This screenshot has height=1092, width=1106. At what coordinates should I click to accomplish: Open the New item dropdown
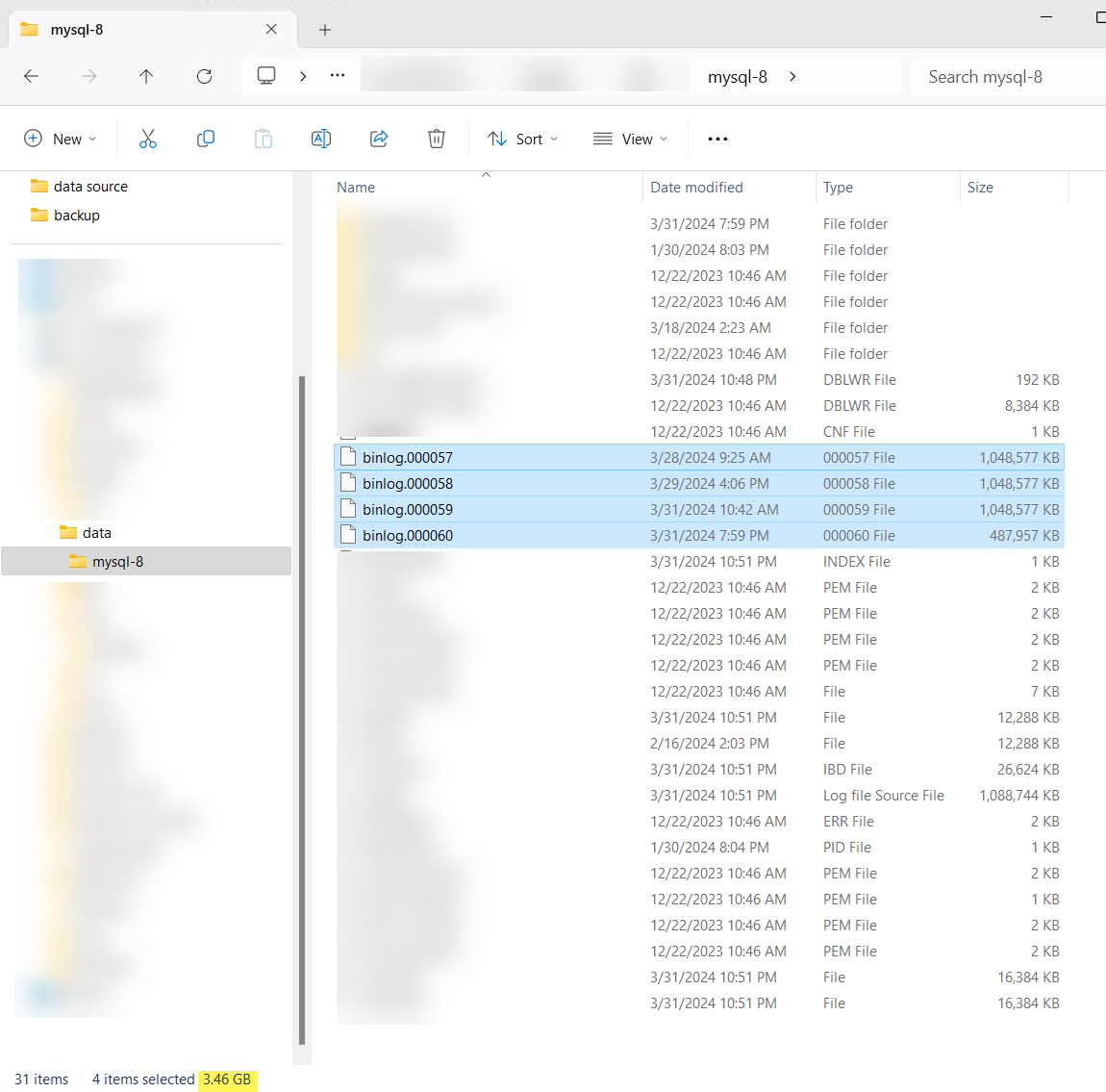(60, 139)
